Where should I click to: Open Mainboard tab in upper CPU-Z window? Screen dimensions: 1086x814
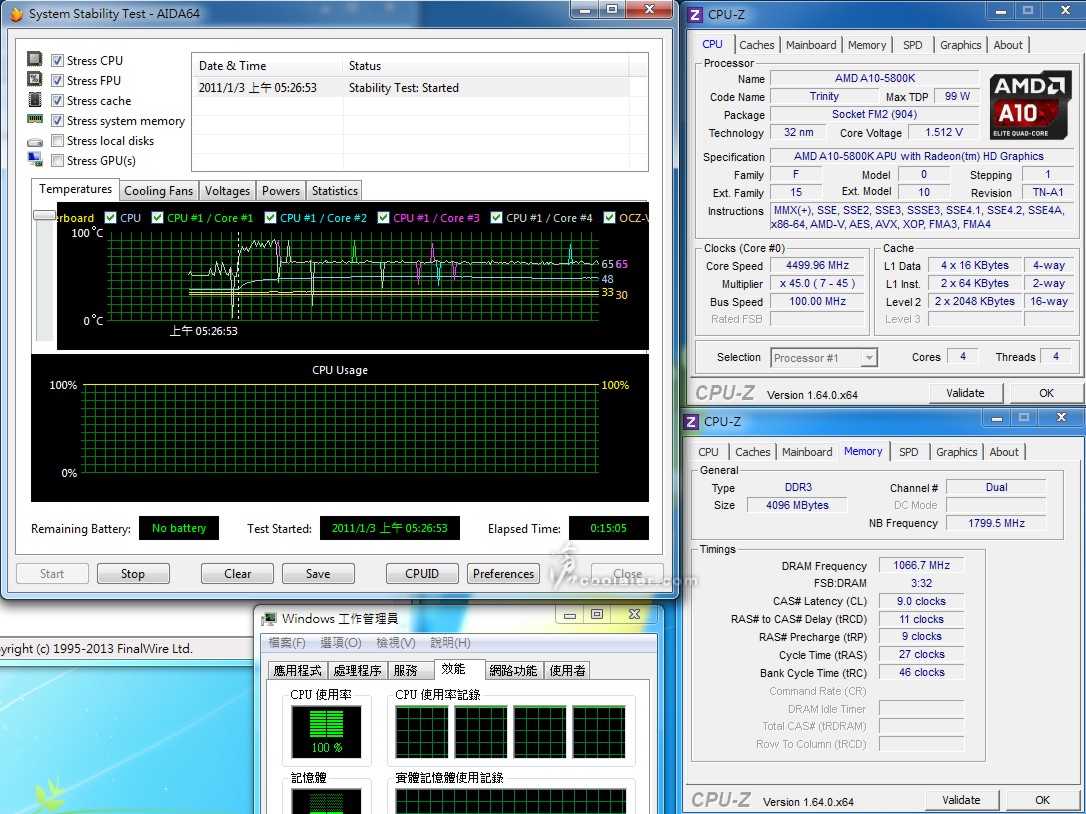(811, 45)
